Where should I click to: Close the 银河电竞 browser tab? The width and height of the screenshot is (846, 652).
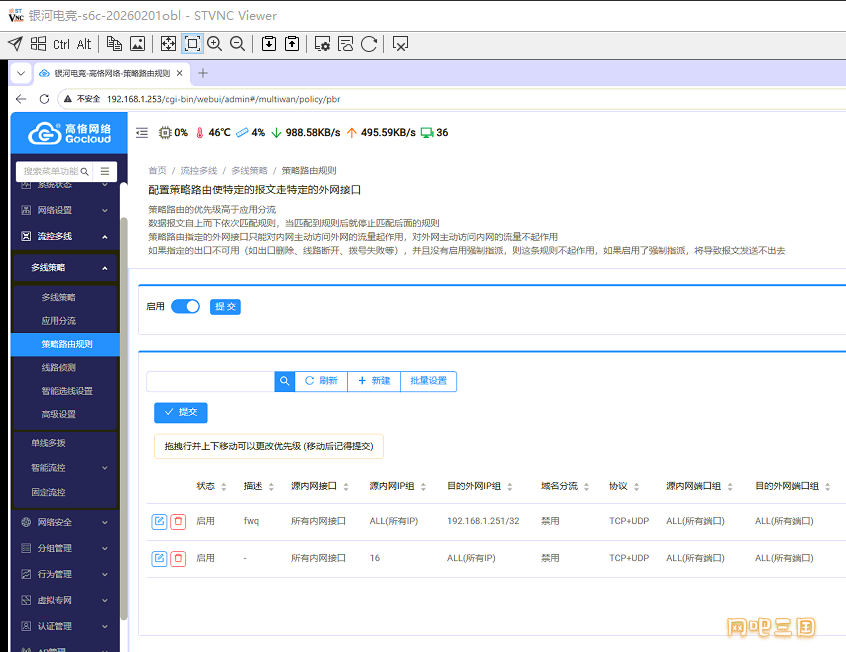(x=180, y=73)
